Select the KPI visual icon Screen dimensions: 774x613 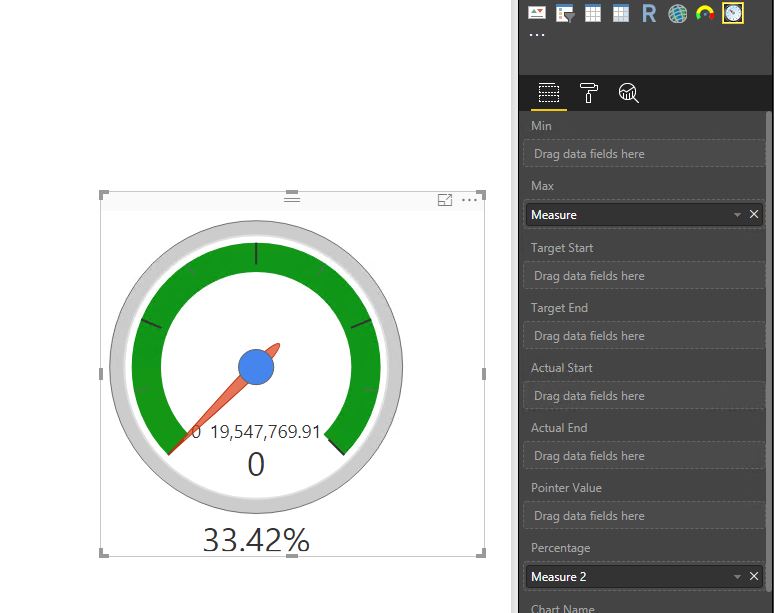537,13
